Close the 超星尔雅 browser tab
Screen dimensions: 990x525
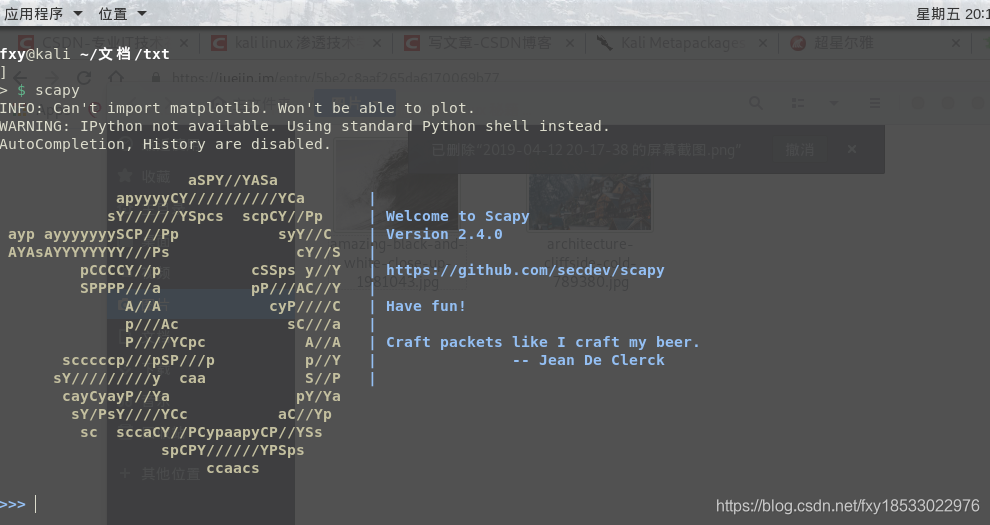(956, 43)
